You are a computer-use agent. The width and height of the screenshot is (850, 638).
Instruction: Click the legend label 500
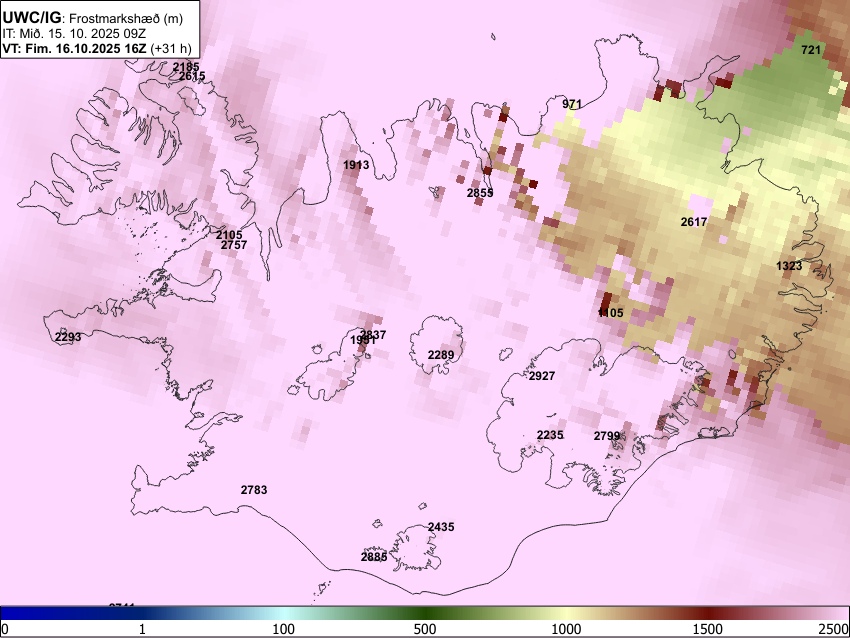click(425, 629)
